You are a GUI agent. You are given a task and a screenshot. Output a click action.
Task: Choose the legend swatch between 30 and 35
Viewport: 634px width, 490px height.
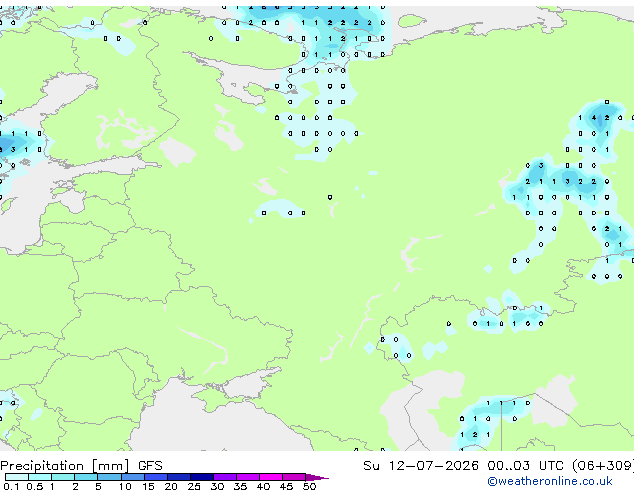(x=225, y=477)
